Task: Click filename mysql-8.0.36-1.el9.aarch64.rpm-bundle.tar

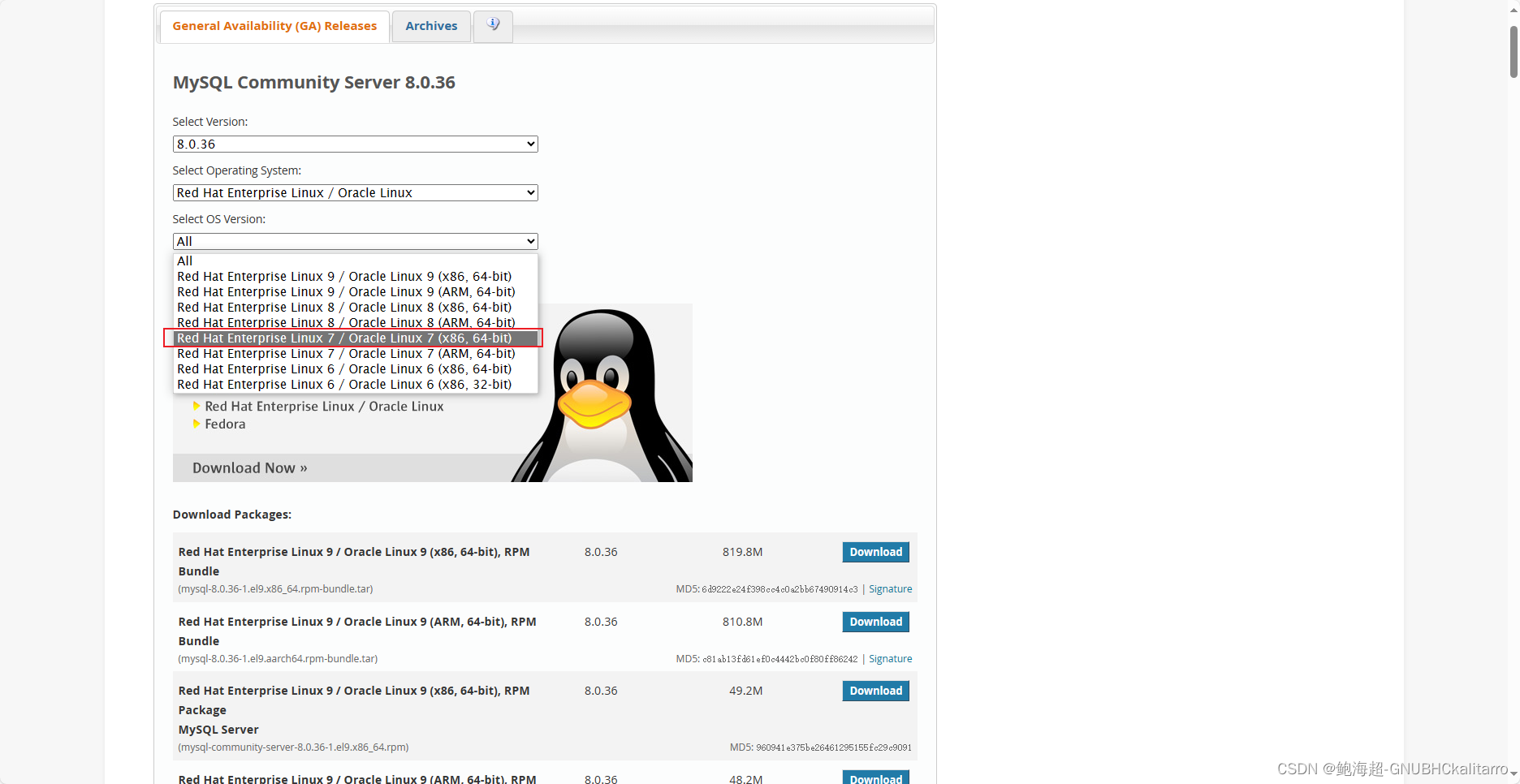Action: pyautogui.click(x=278, y=659)
